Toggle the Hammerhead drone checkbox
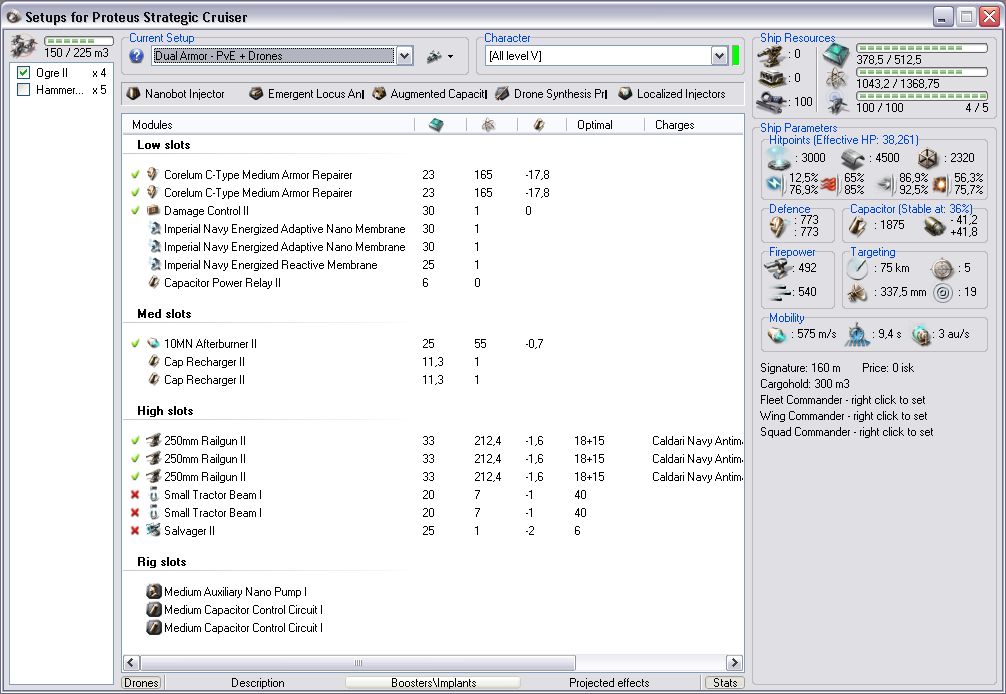The image size is (1006, 694). point(24,90)
